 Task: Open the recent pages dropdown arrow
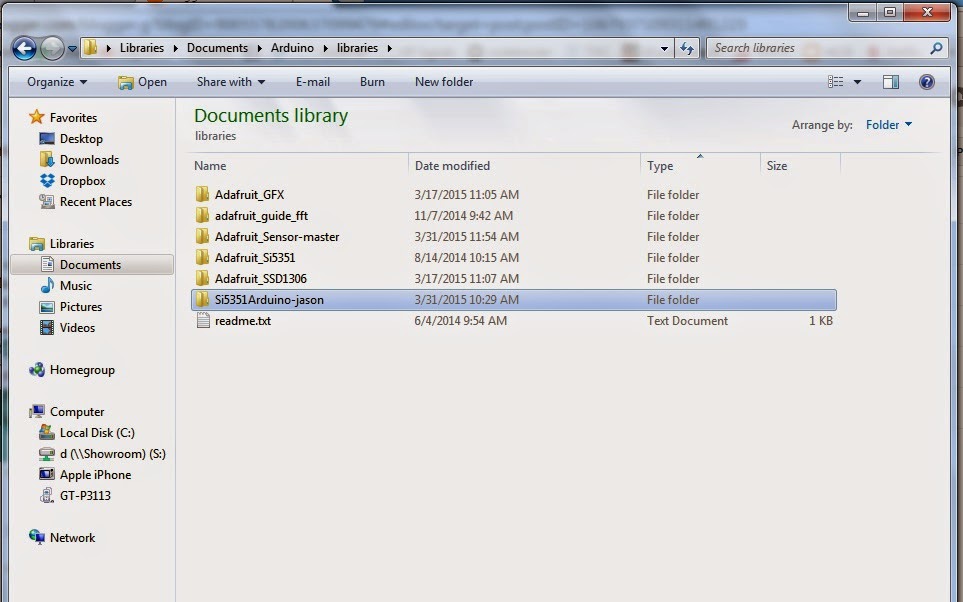tap(72, 49)
